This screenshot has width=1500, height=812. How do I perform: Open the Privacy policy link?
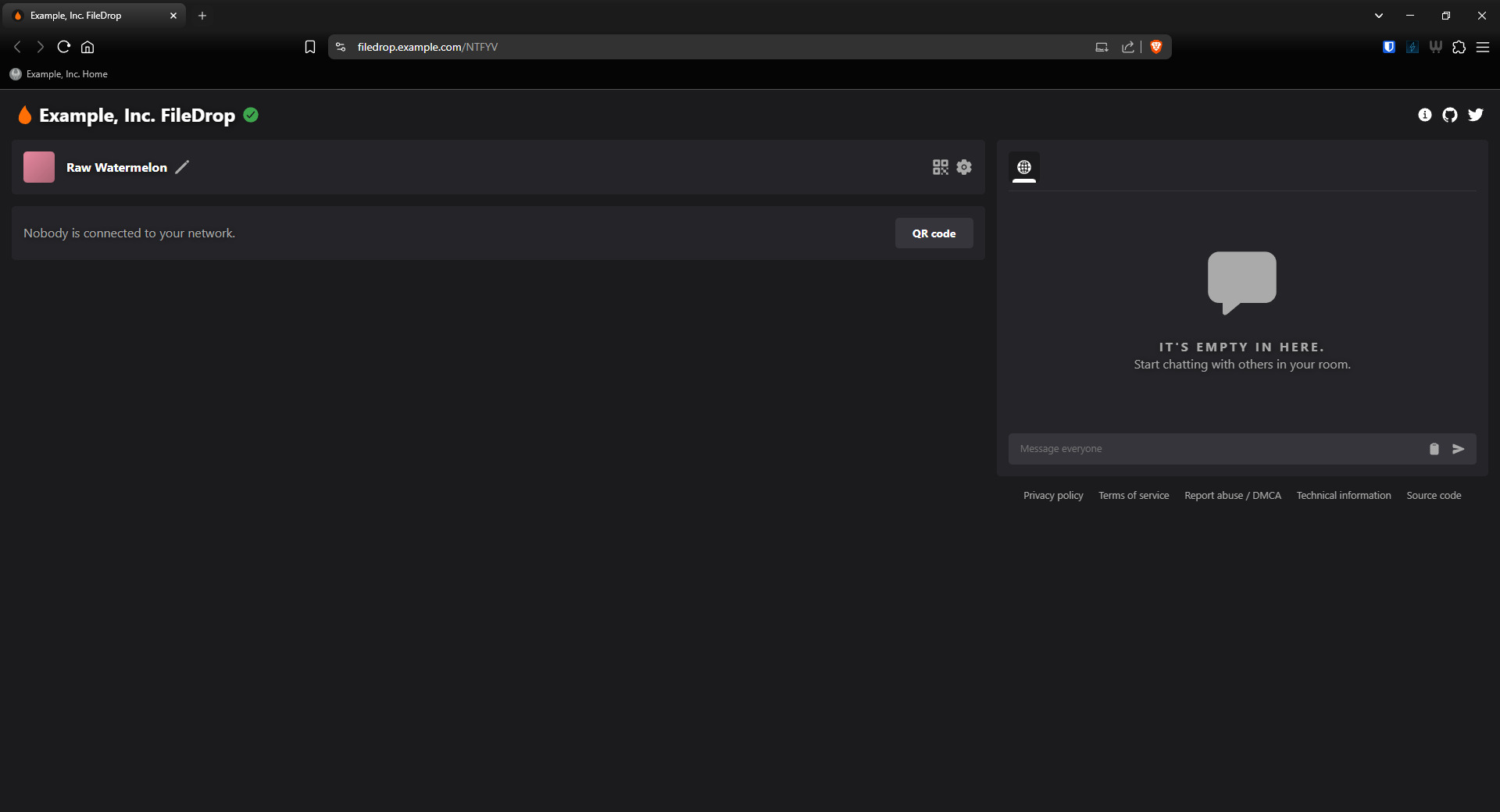pos(1053,496)
